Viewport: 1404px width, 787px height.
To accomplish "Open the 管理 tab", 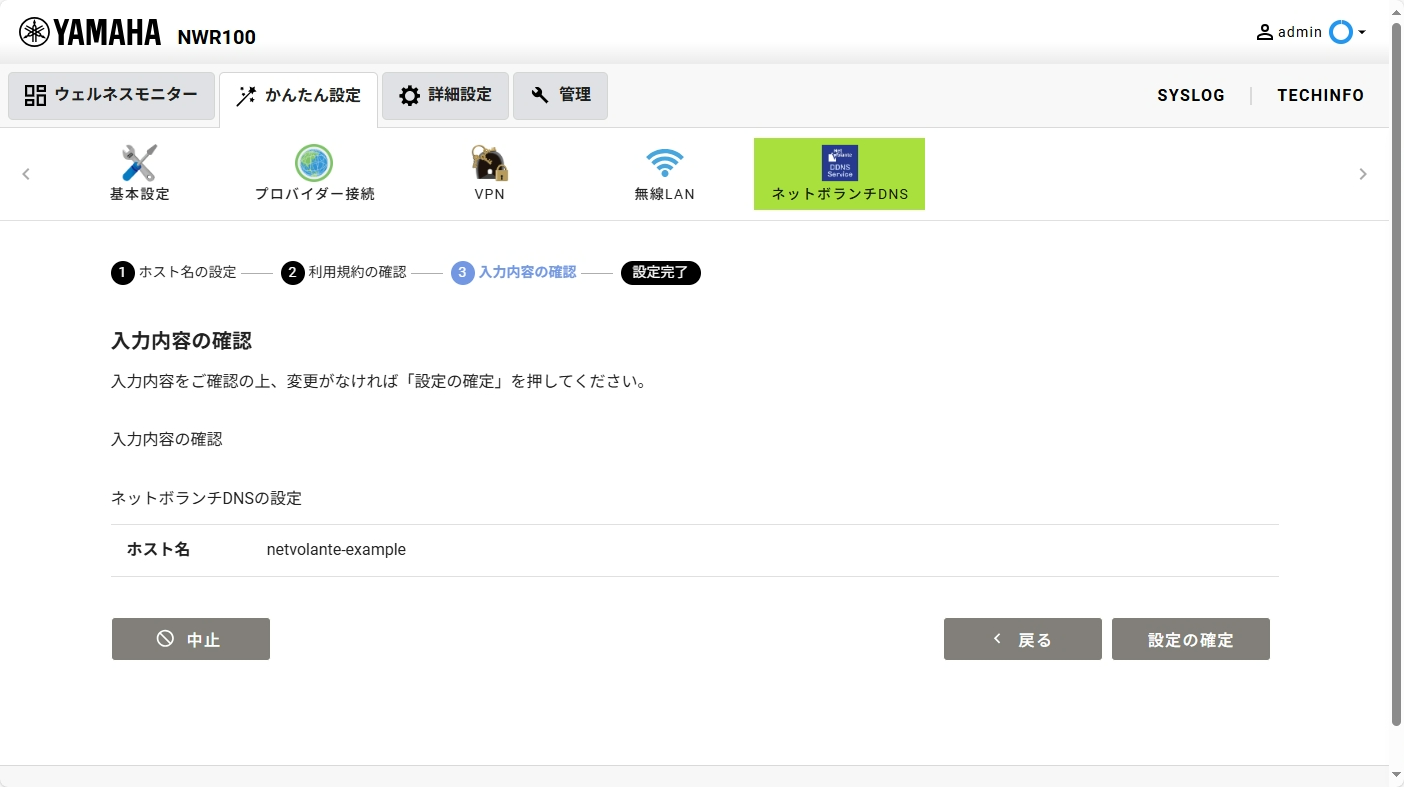I will (x=560, y=96).
